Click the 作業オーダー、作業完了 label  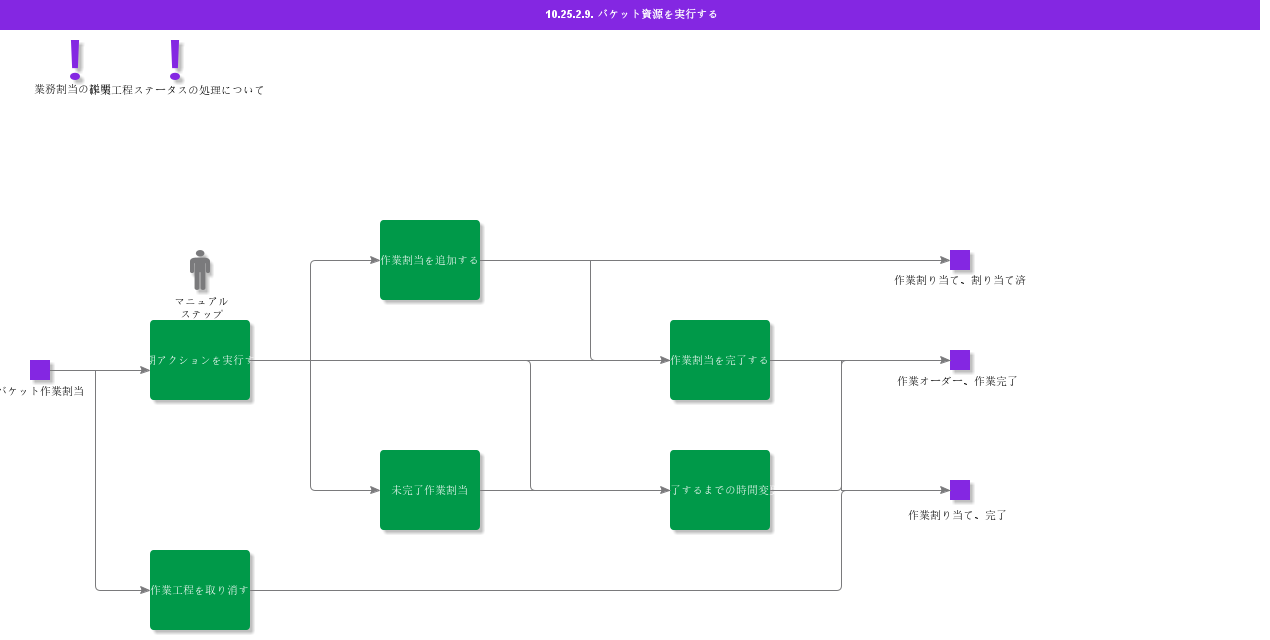click(957, 381)
